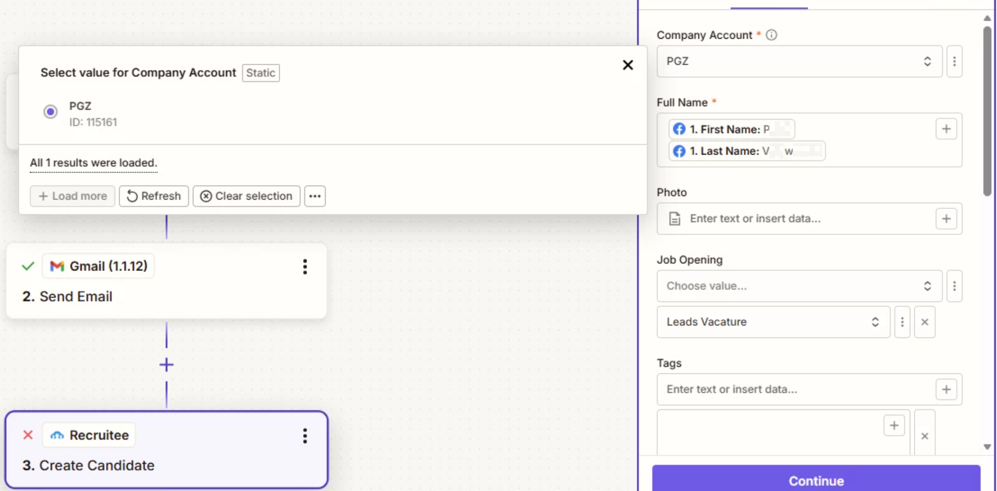Open more options beside Clear selection

pos(315,196)
